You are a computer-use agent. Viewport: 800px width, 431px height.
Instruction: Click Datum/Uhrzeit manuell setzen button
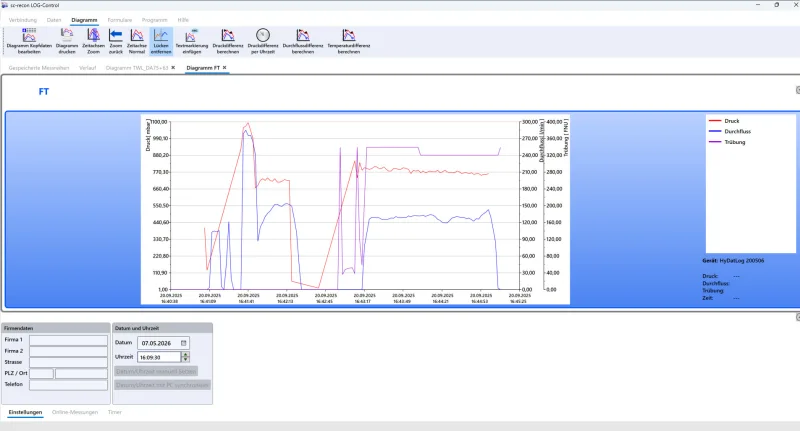tap(156, 371)
